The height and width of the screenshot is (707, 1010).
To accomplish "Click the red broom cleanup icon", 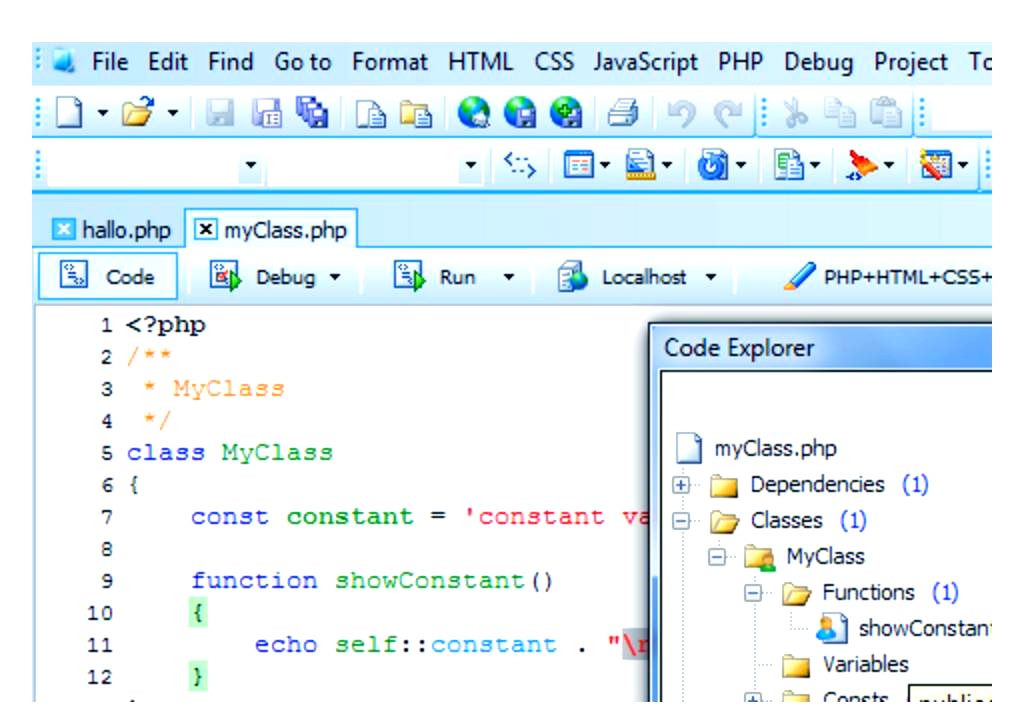I will click(862, 165).
